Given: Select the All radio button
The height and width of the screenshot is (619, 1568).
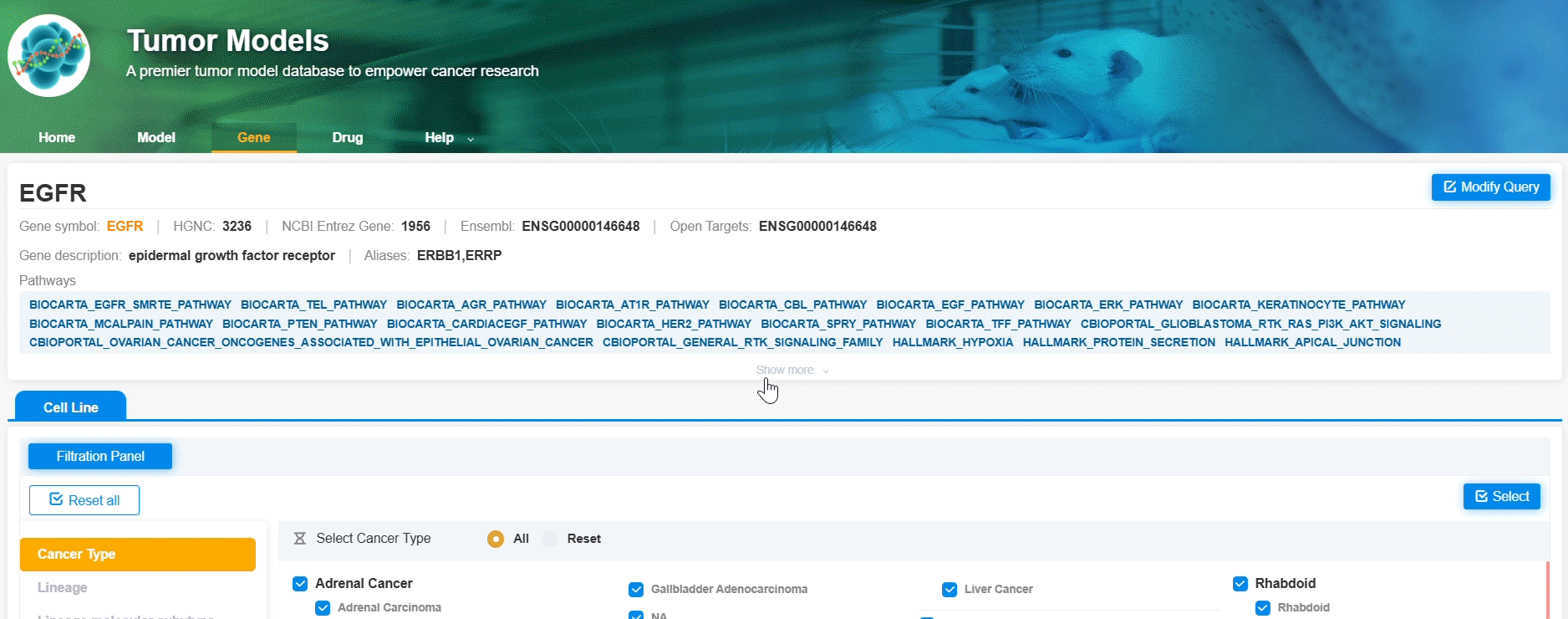Looking at the screenshot, I should [496, 539].
